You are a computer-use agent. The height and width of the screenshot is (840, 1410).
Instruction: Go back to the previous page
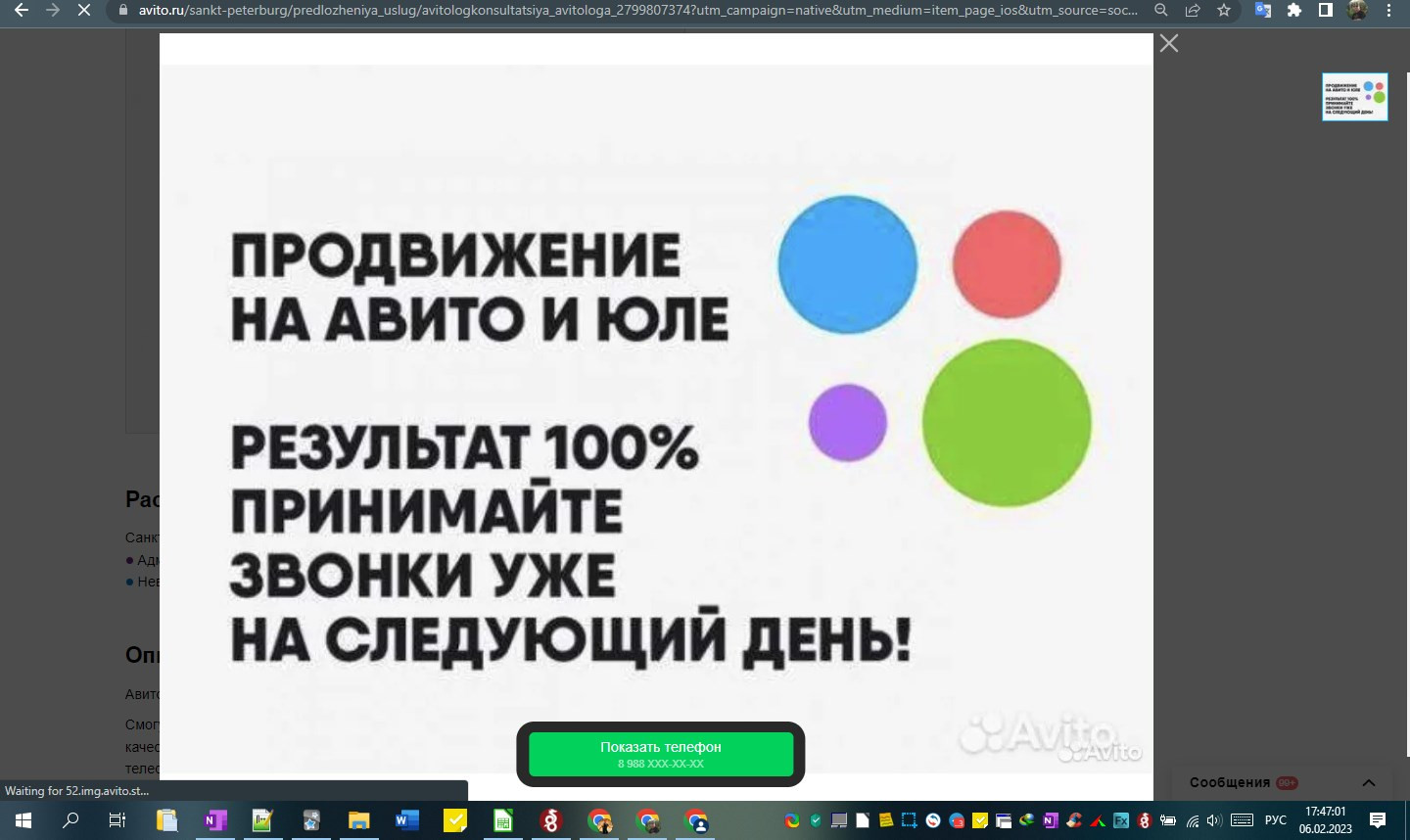point(21,10)
